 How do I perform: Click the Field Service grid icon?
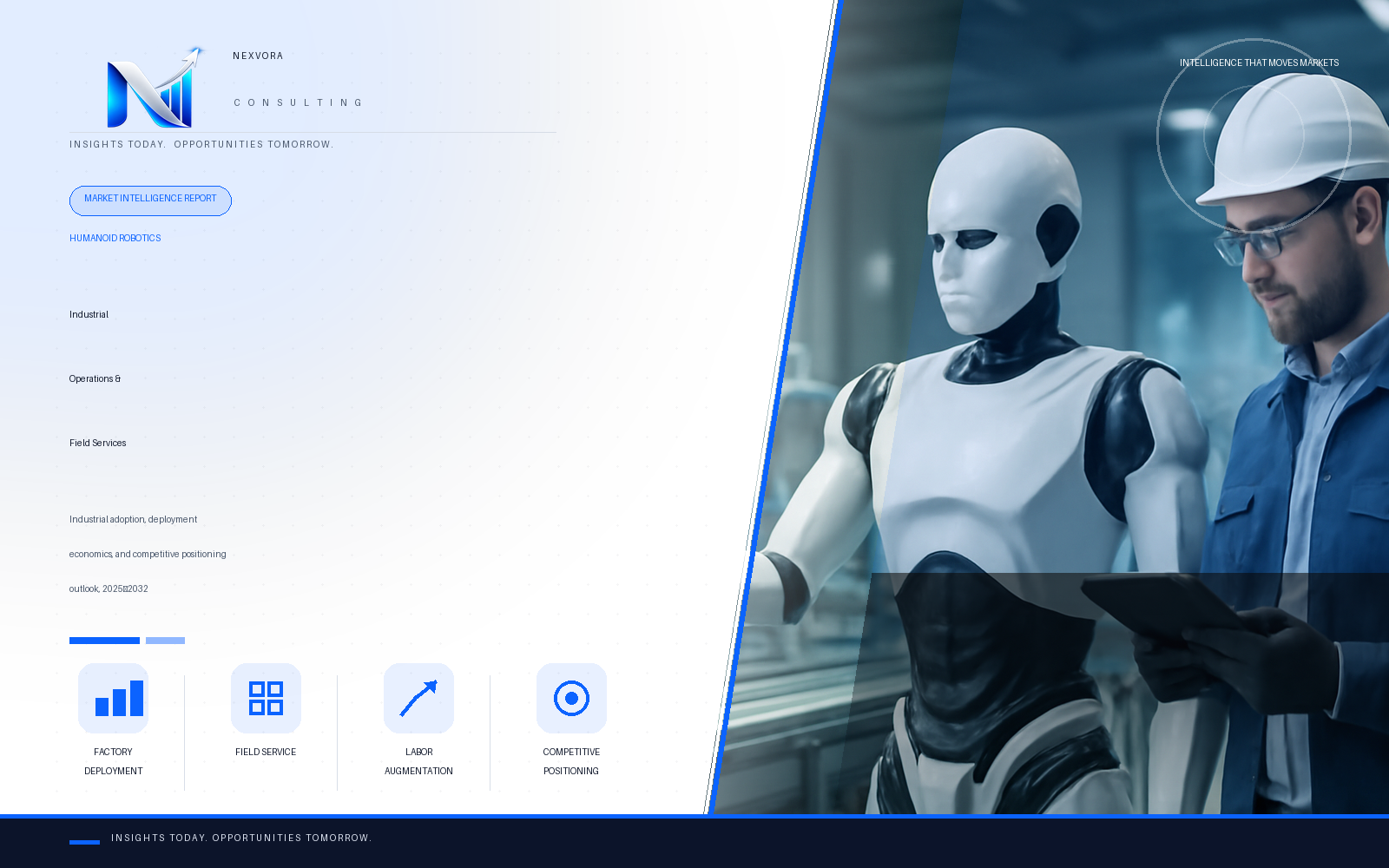pyautogui.click(x=266, y=698)
